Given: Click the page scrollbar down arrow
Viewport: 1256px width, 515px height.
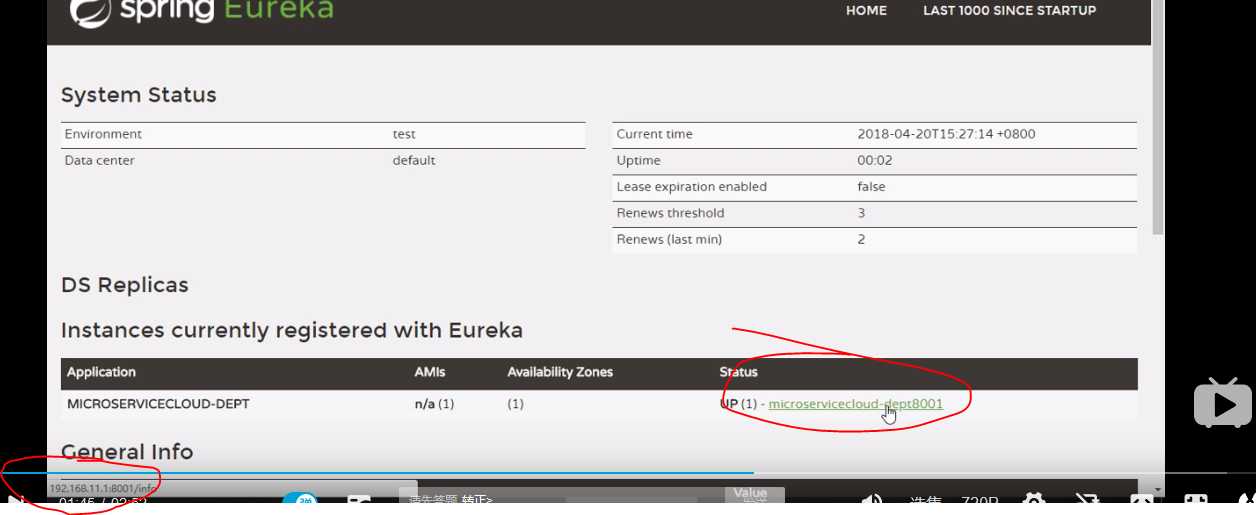Looking at the screenshot, I should click(1158, 490).
